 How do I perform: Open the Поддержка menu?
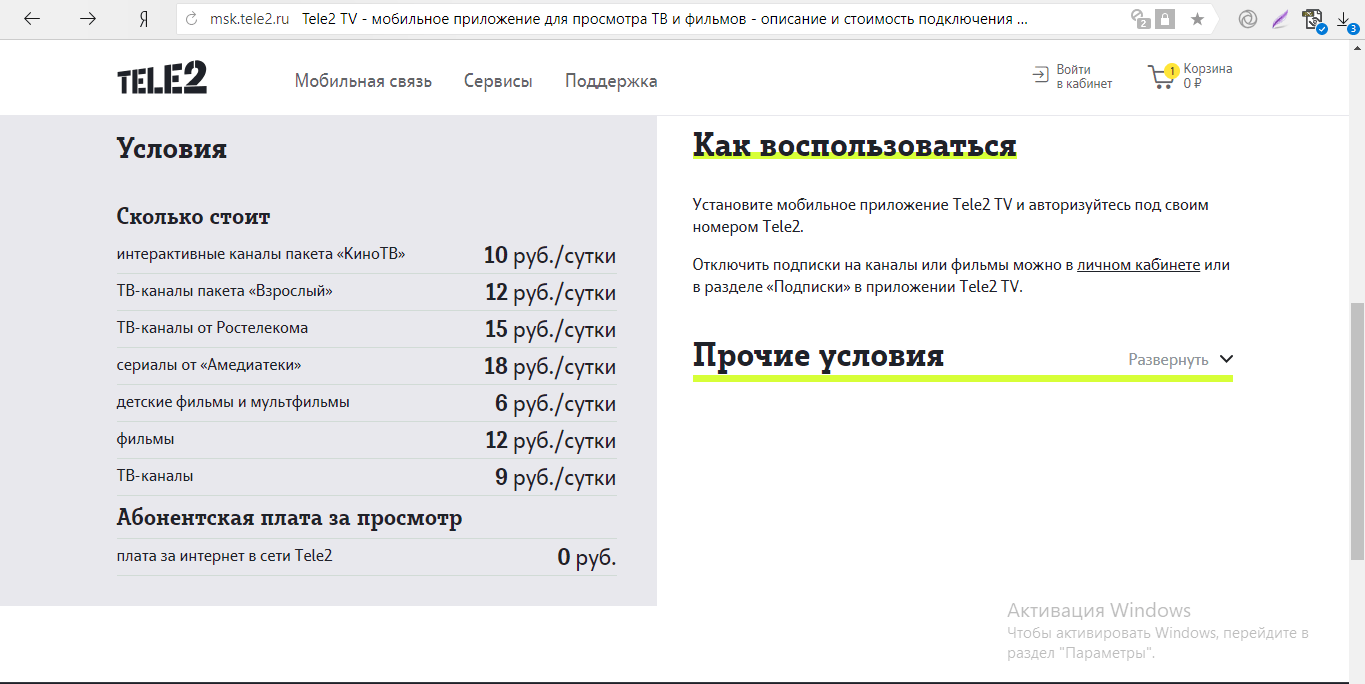[611, 81]
